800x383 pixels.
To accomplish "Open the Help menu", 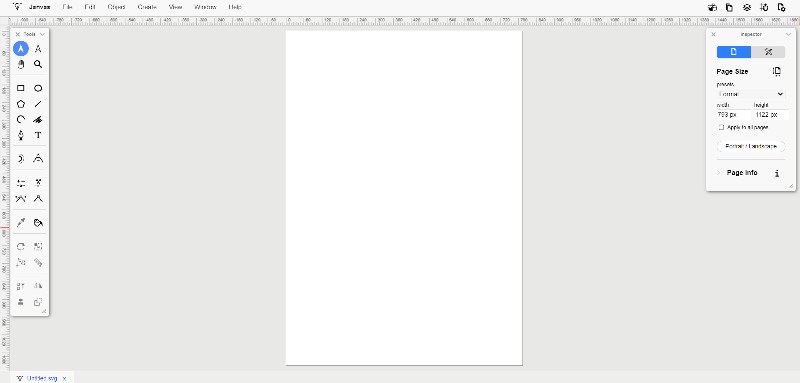I will (x=235, y=7).
